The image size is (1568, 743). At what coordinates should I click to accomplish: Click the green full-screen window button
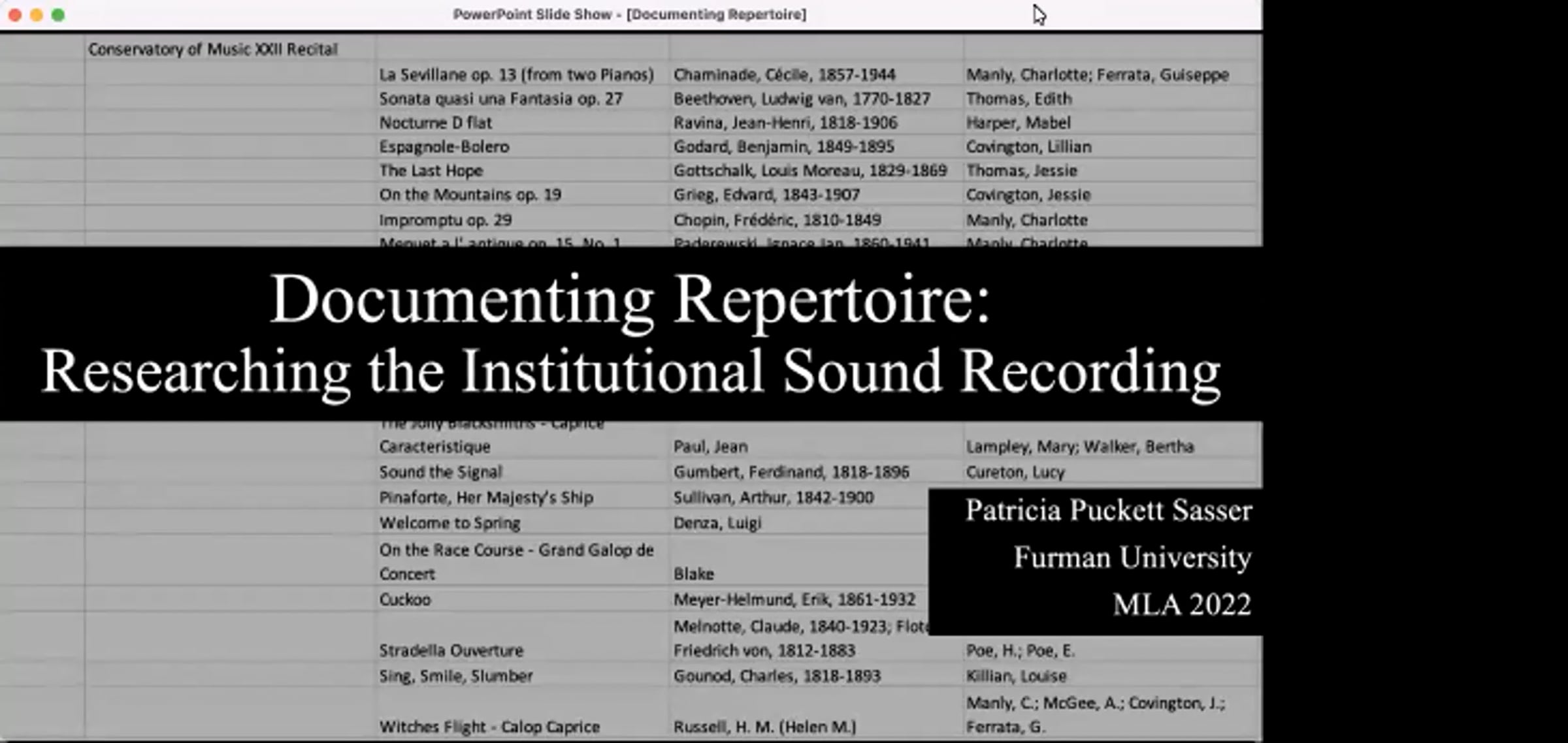click(58, 14)
